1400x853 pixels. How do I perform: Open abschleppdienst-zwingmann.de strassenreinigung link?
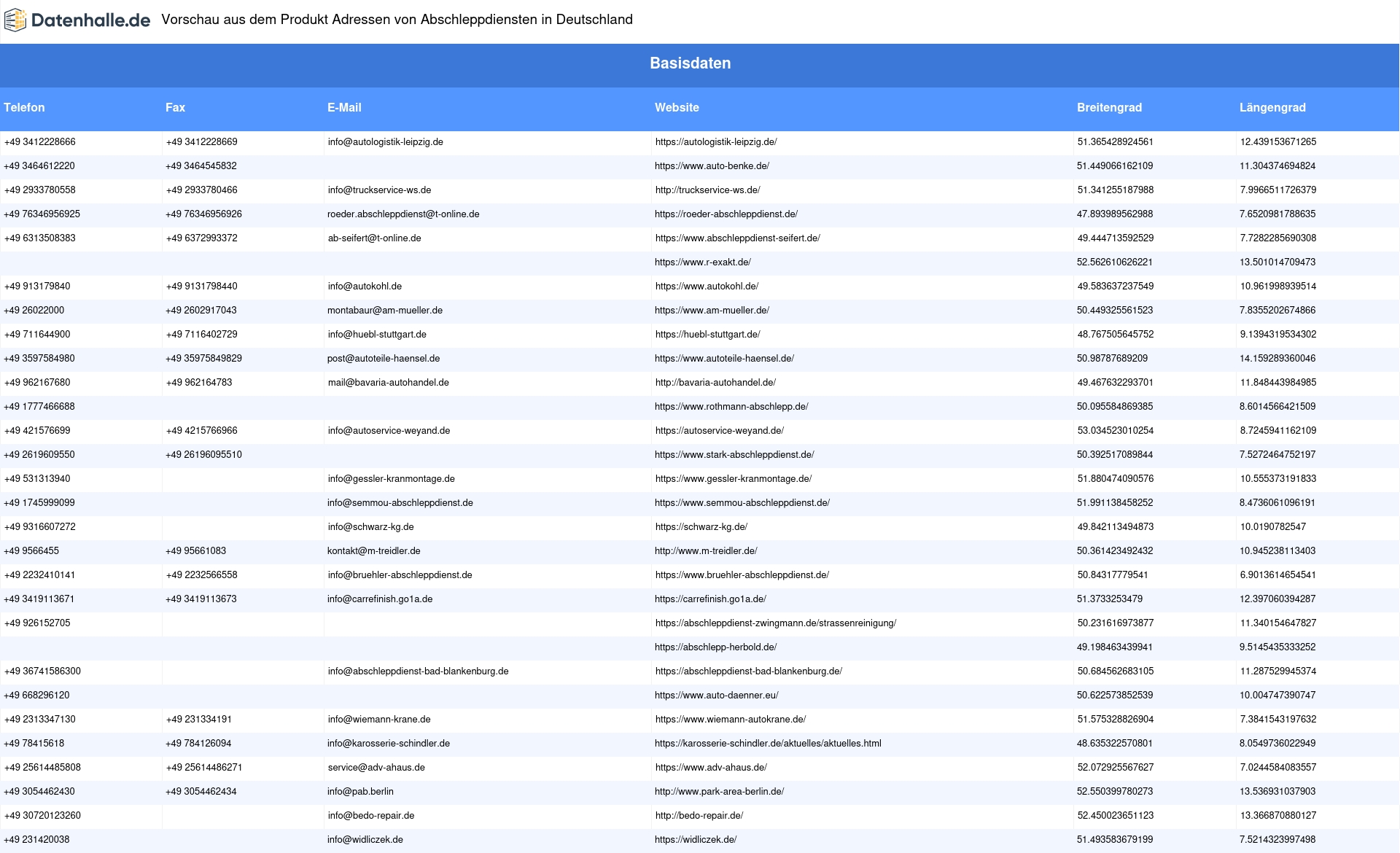(775, 623)
